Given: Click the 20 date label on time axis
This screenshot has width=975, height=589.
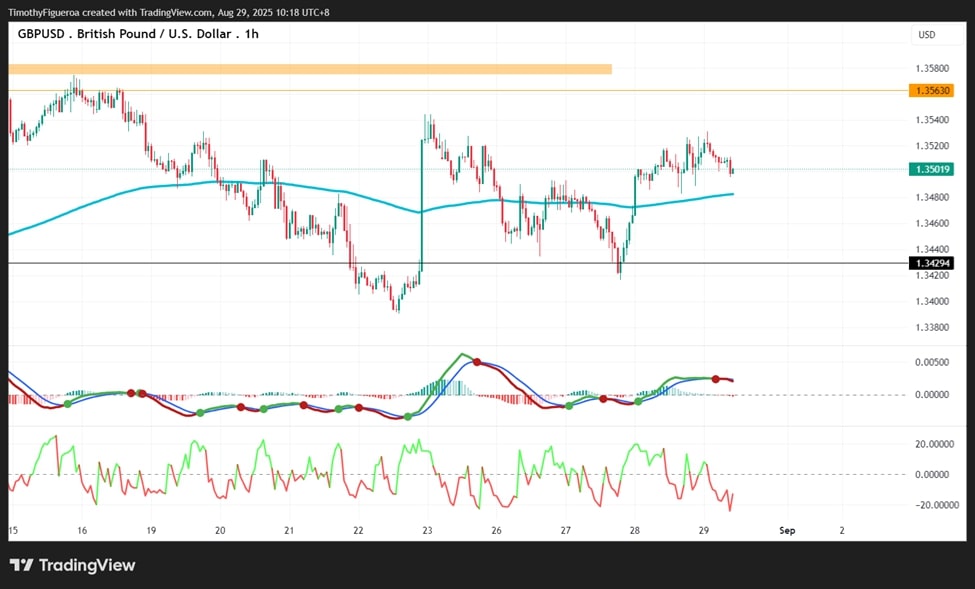Looking at the screenshot, I should click(x=220, y=531).
